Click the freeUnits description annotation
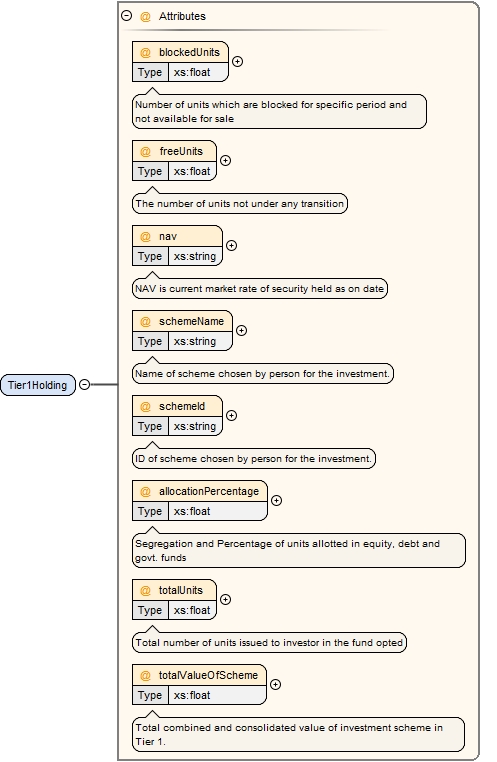The height and width of the screenshot is (762, 497). pos(240,204)
